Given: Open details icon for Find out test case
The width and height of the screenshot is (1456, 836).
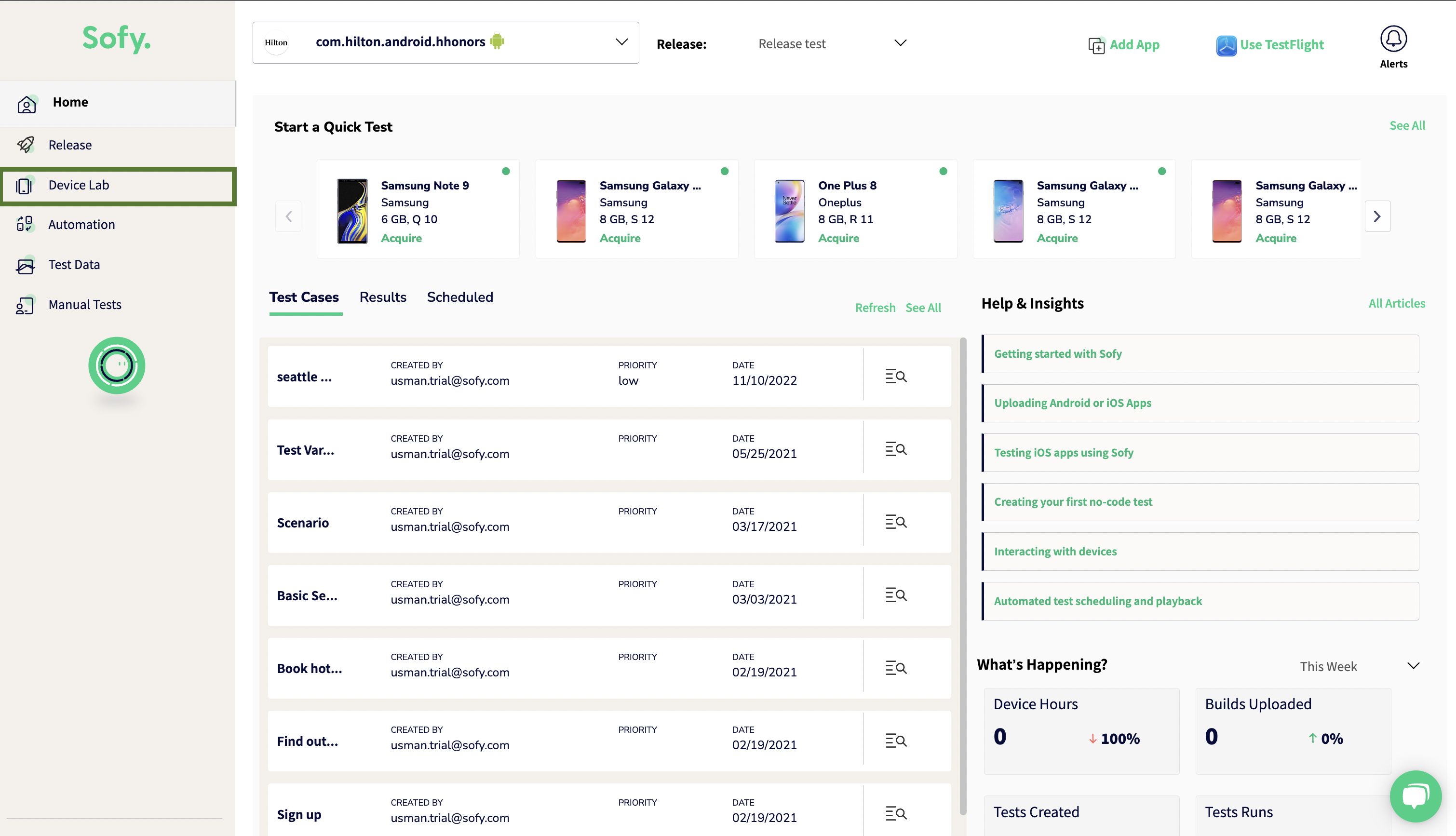Looking at the screenshot, I should click(896, 741).
